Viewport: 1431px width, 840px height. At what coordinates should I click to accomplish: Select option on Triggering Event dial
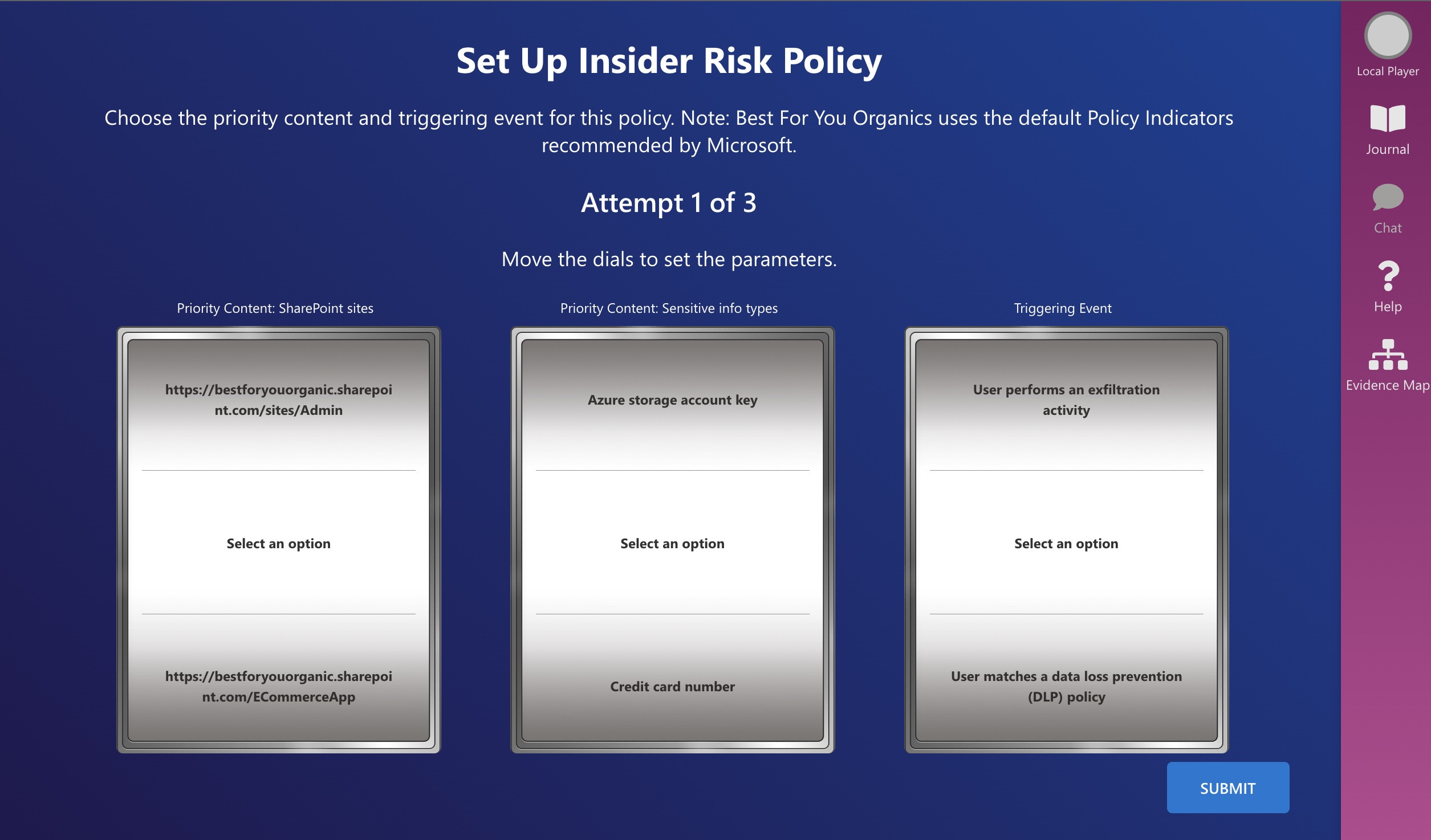click(x=1064, y=543)
